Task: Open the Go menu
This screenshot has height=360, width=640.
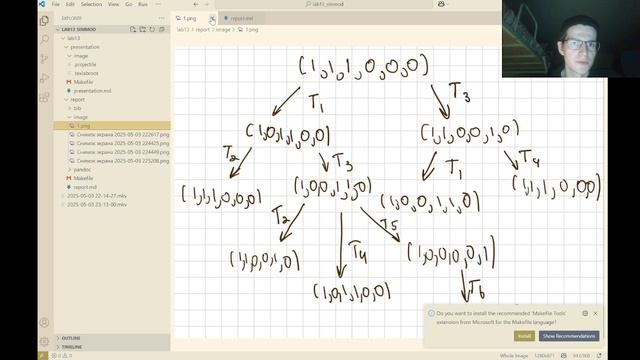Action: [129, 4]
